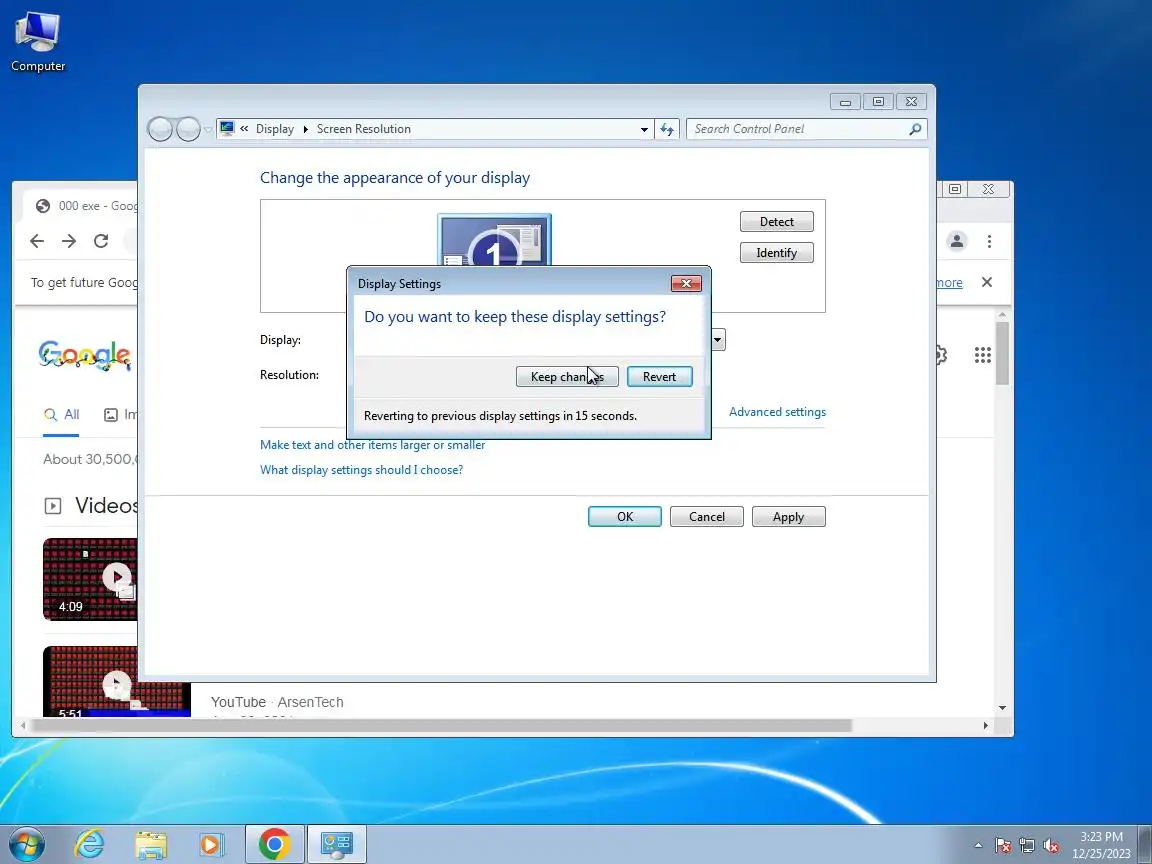Select monitor 1 thumbnail in display preview

(x=494, y=240)
